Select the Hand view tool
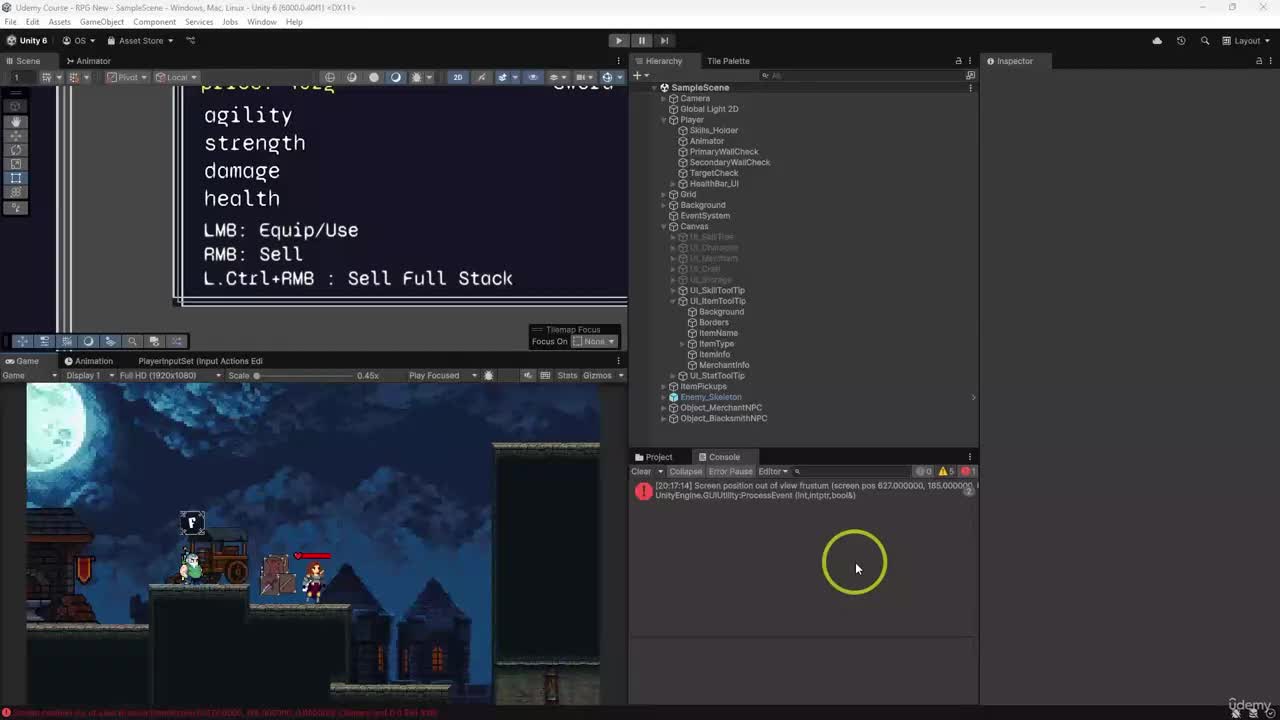 (16, 121)
